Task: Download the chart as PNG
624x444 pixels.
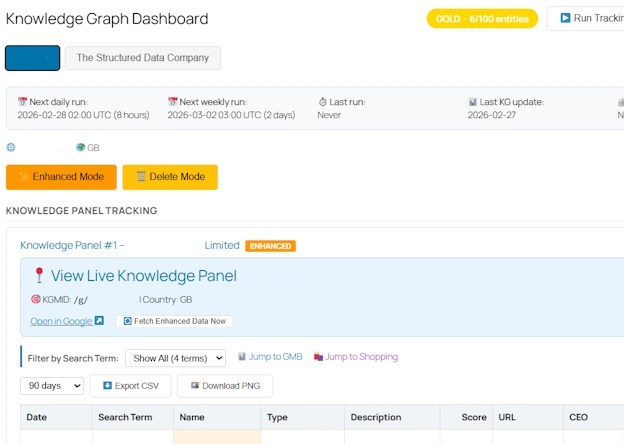Action: (224, 386)
